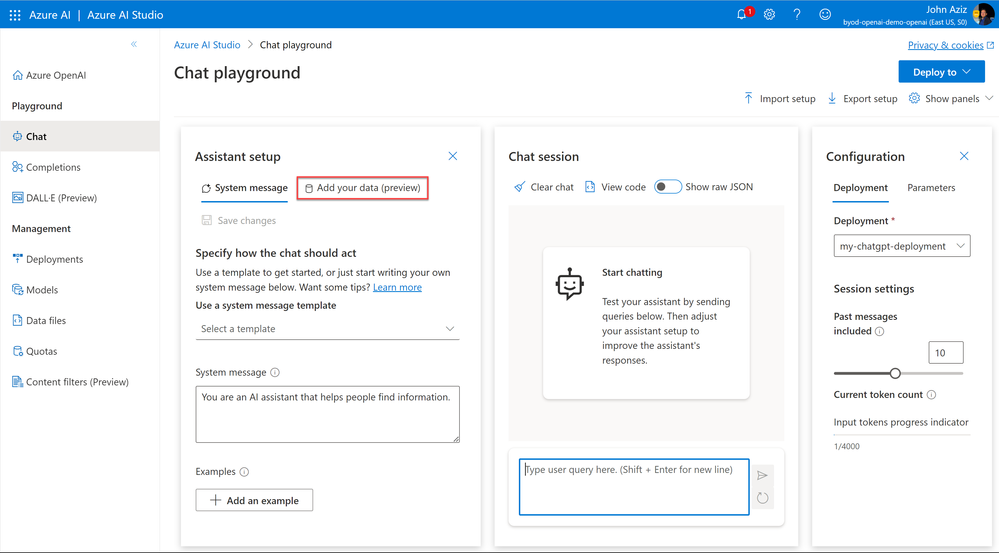Click the Examples info icon
Image resolution: width=999 pixels, height=553 pixels.
(x=244, y=472)
